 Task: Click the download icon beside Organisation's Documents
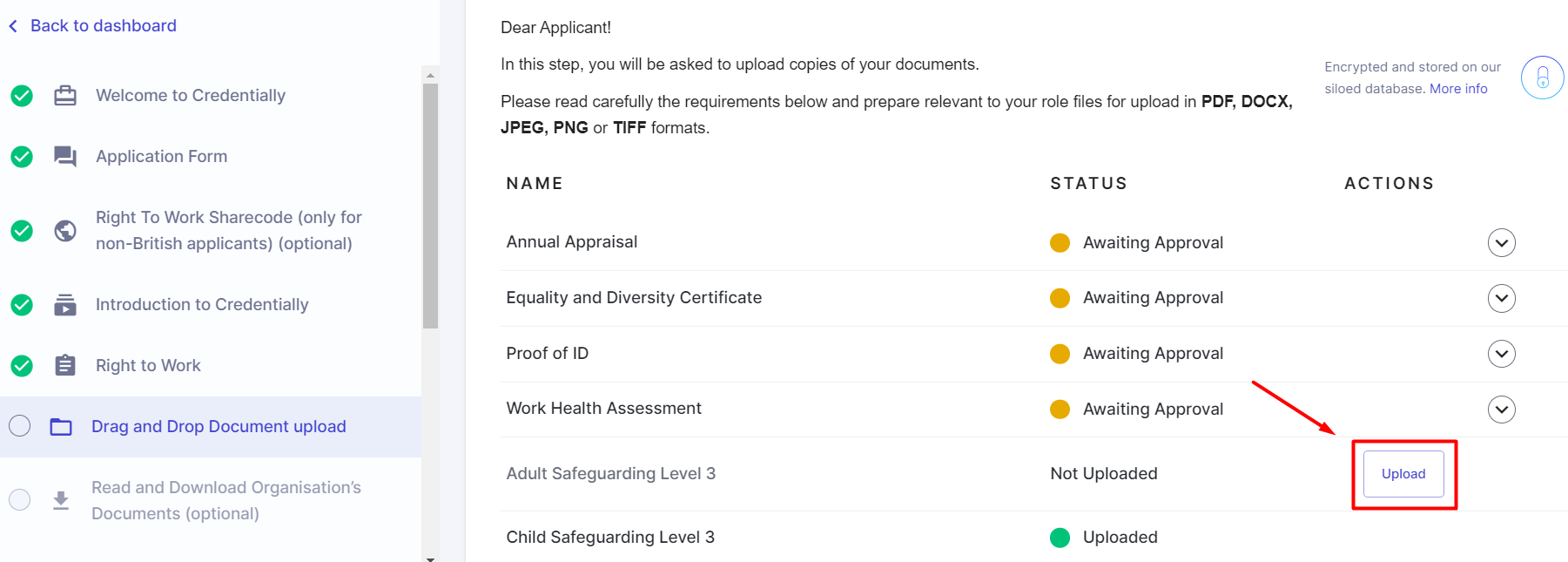[61, 500]
